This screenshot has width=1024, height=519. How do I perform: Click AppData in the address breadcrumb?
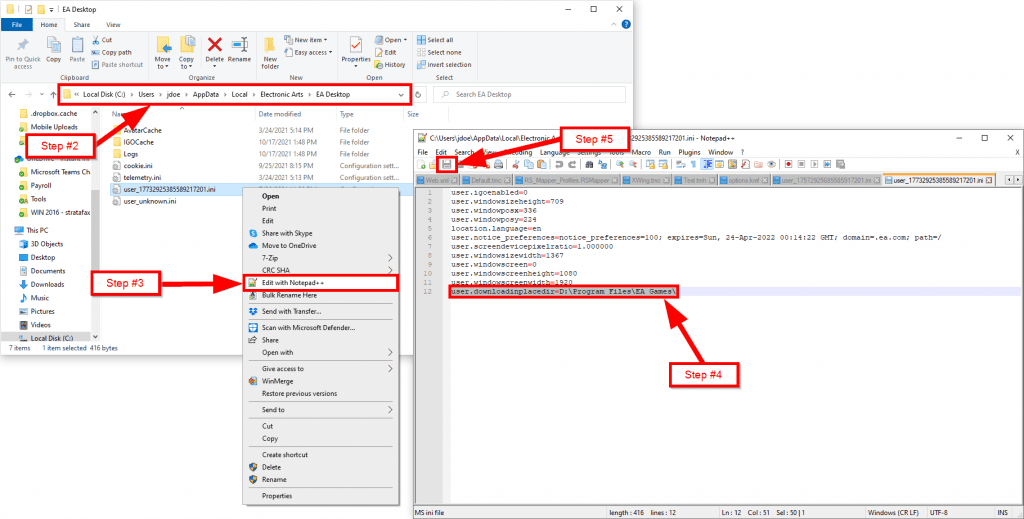(206, 95)
